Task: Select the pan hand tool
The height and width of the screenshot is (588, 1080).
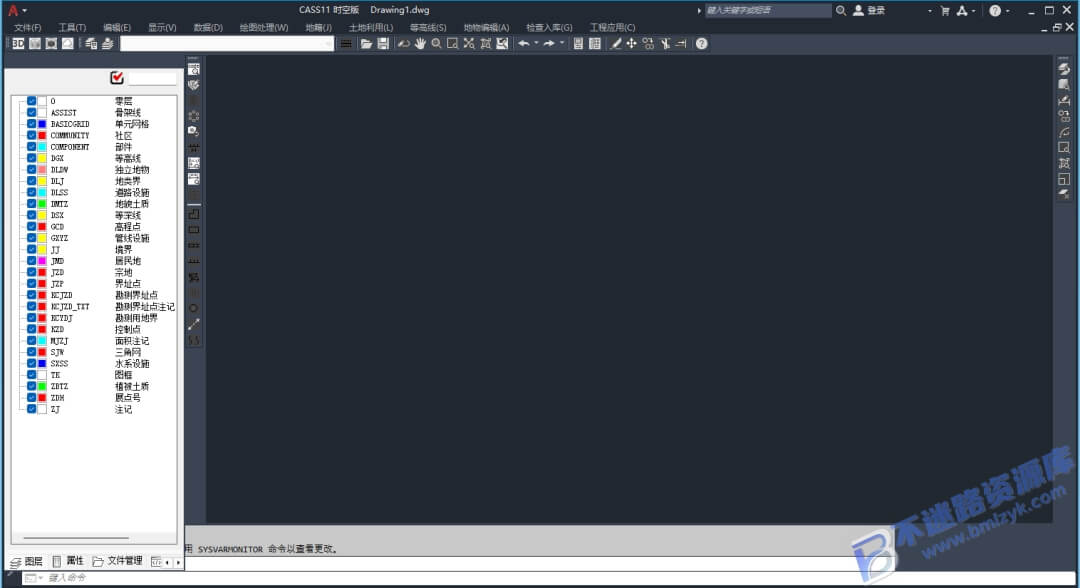Action: click(420, 43)
